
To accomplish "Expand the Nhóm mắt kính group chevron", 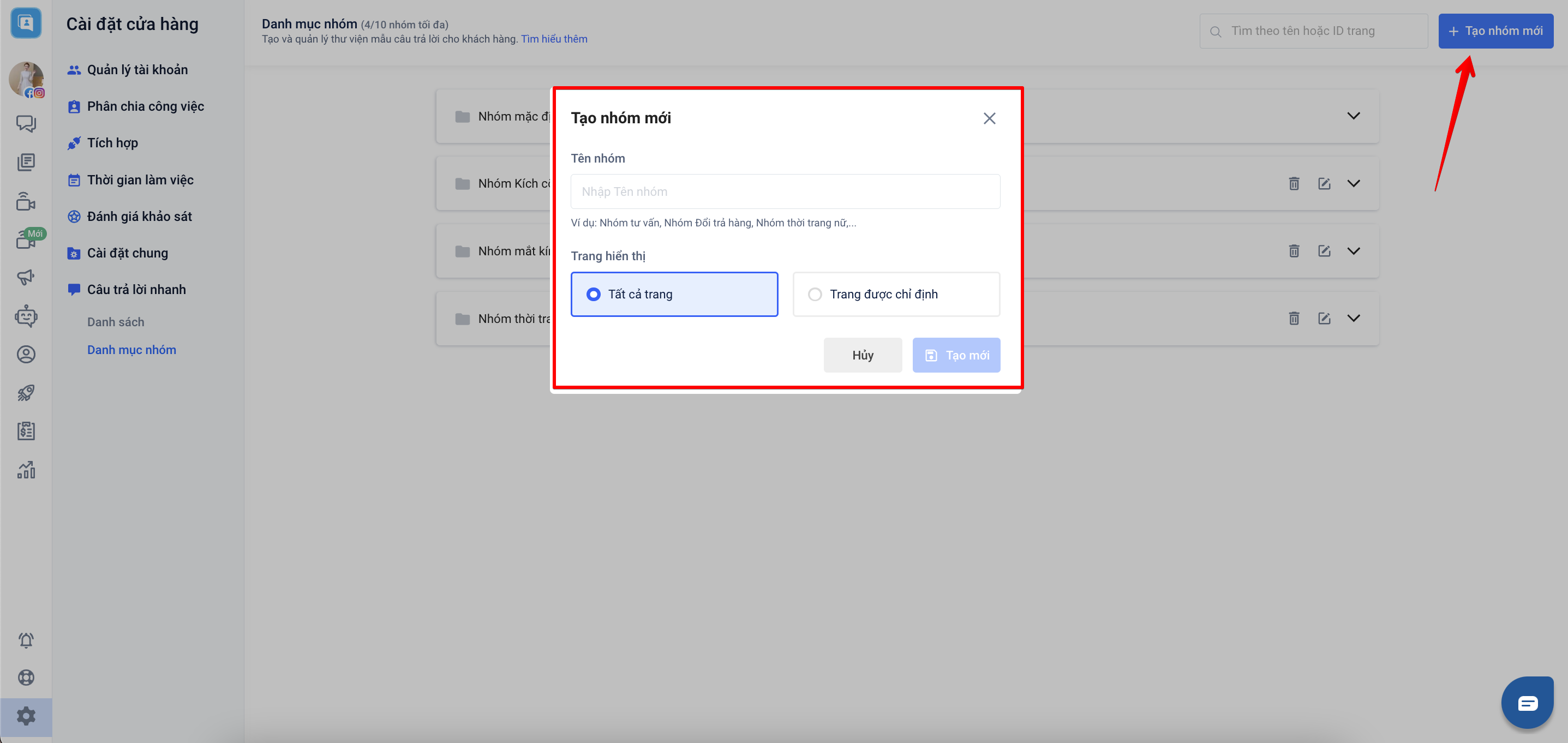I will coord(1352,251).
